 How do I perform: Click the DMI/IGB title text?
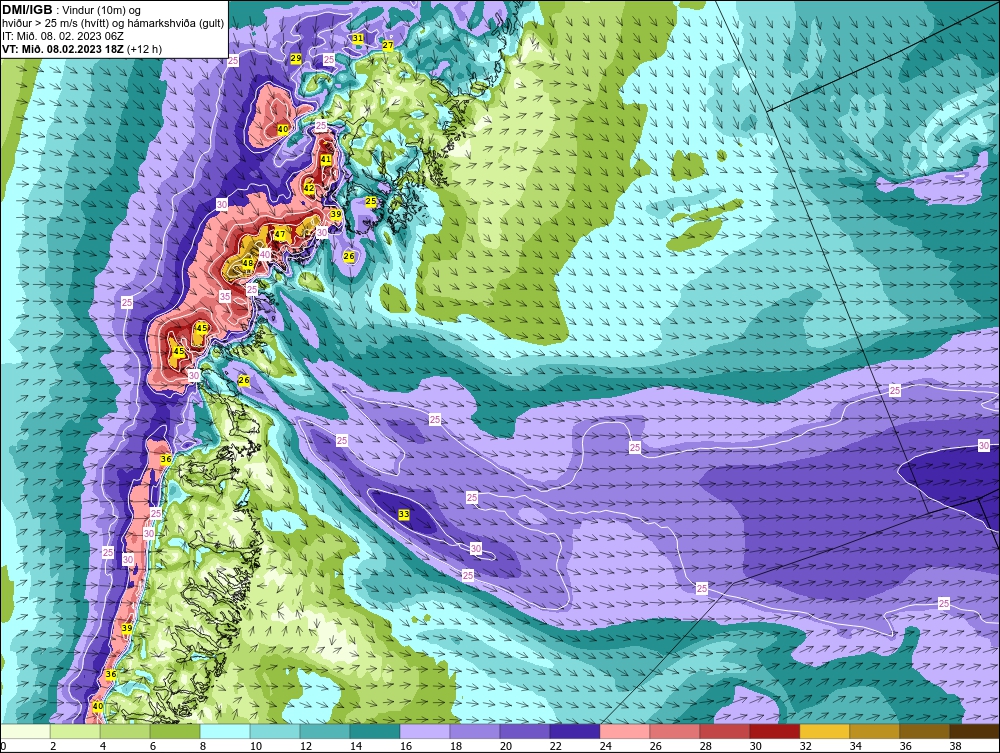coord(27,10)
